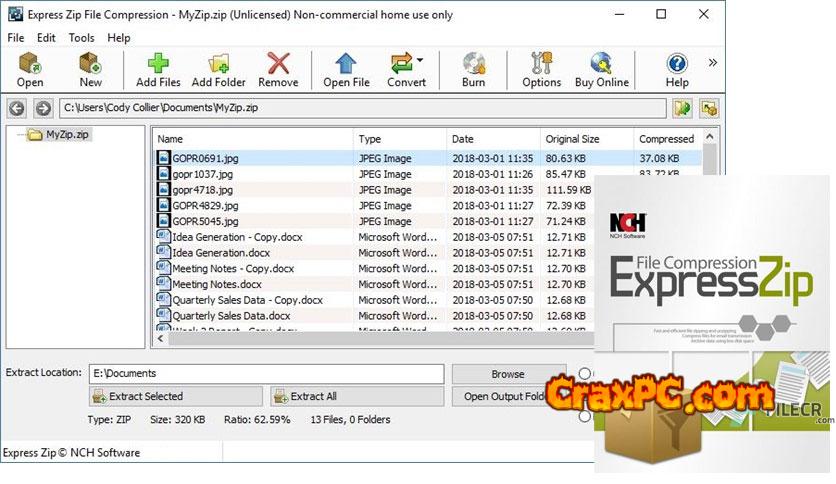Select the Meeting Notes.docx file icon
Screen dimensions: 836x484
163,284
